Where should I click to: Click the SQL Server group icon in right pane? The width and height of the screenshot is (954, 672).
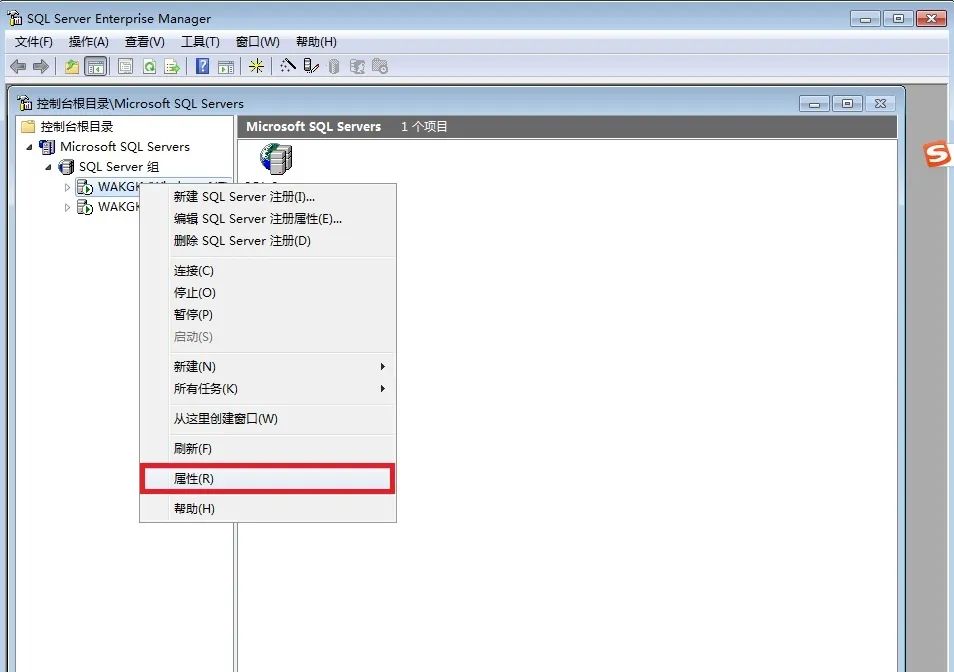click(x=276, y=159)
